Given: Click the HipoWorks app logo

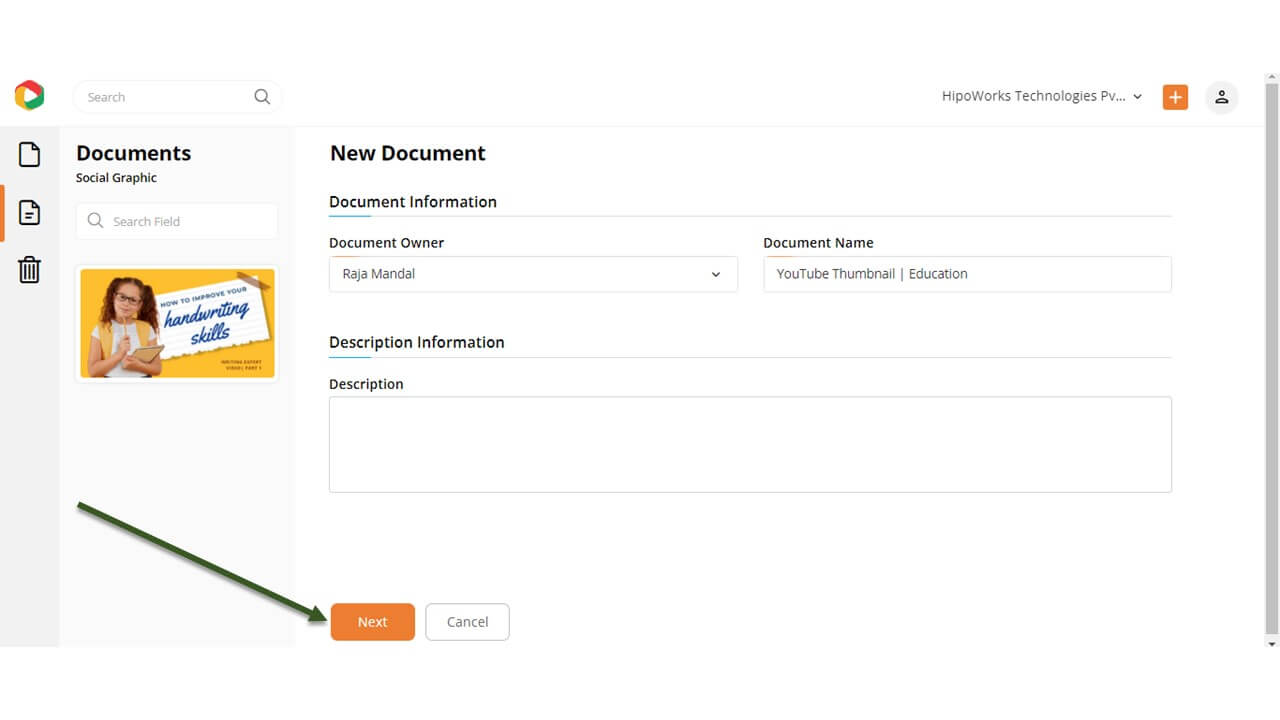Looking at the screenshot, I should pos(29,96).
